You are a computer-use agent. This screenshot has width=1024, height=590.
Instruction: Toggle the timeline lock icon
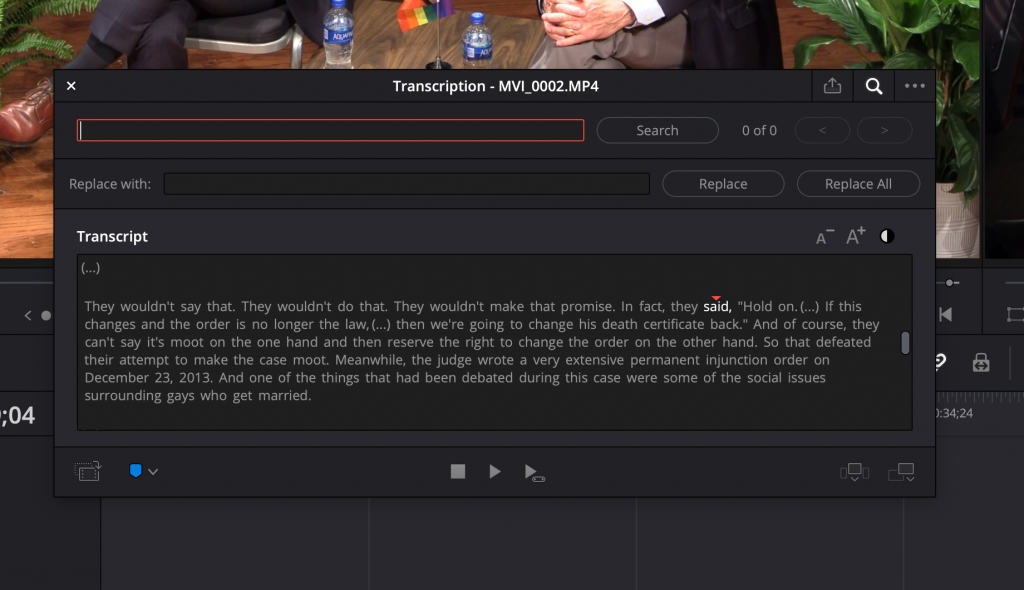(981, 363)
